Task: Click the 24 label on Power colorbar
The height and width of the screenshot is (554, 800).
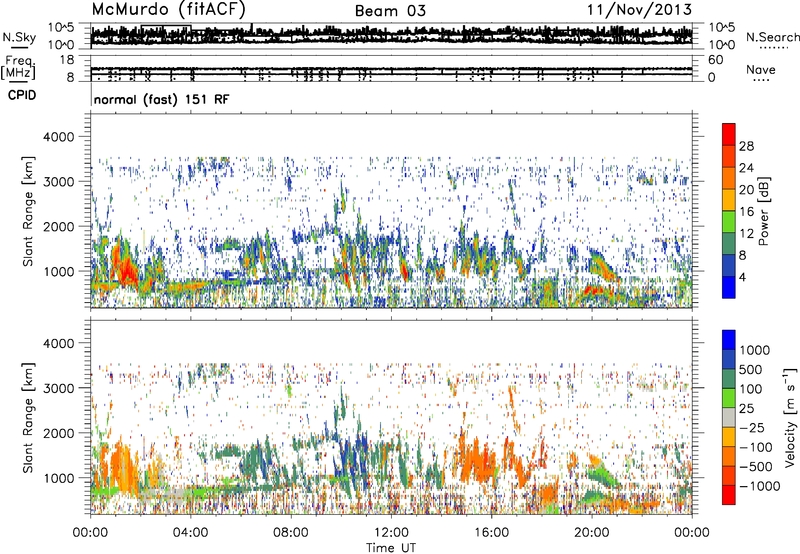Action: tap(746, 168)
